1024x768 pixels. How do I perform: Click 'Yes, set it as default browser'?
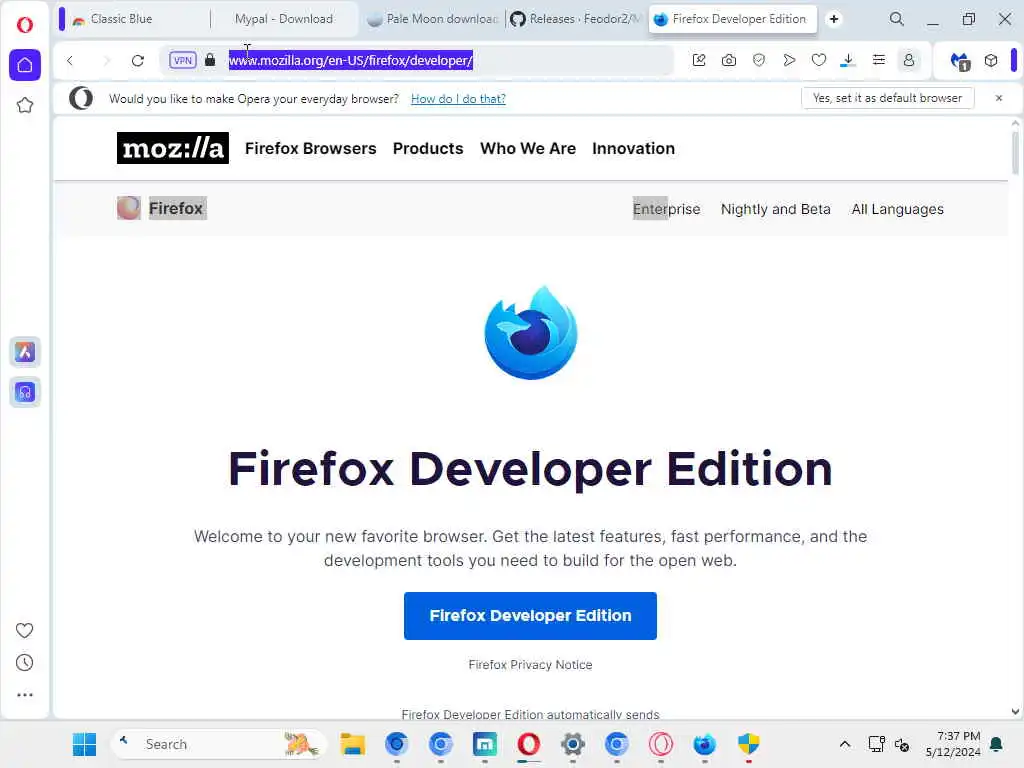pyautogui.click(x=887, y=98)
